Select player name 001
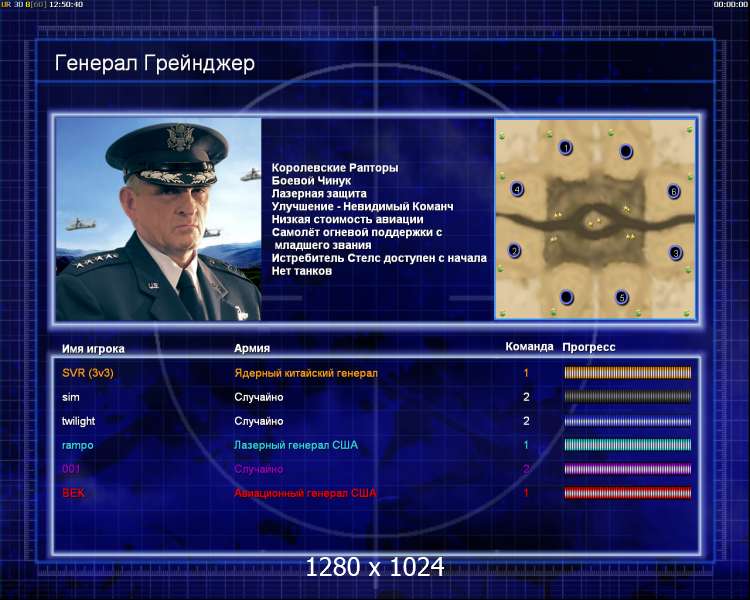The height and width of the screenshot is (600, 750). click(x=71, y=469)
